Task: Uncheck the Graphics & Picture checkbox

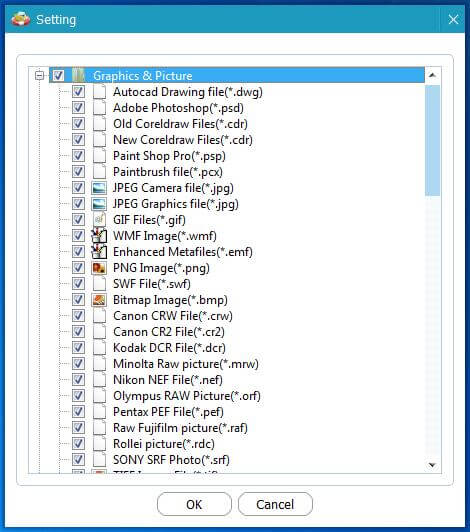Action: coord(58,75)
